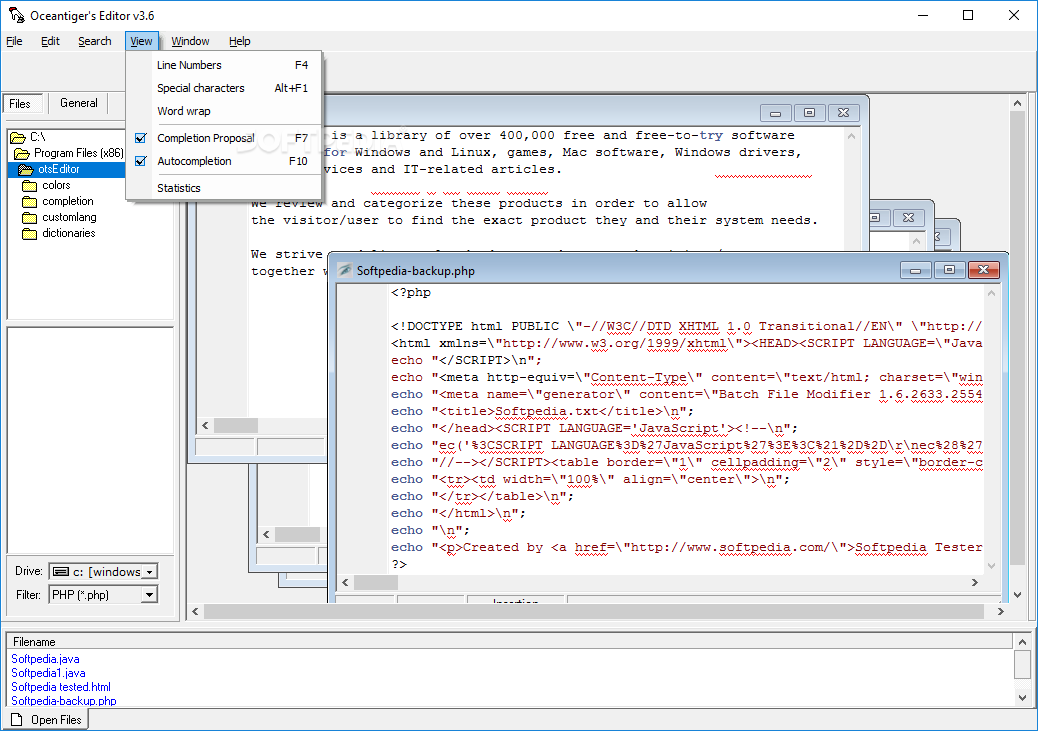Click the C:\ drive folder icon

[18, 137]
